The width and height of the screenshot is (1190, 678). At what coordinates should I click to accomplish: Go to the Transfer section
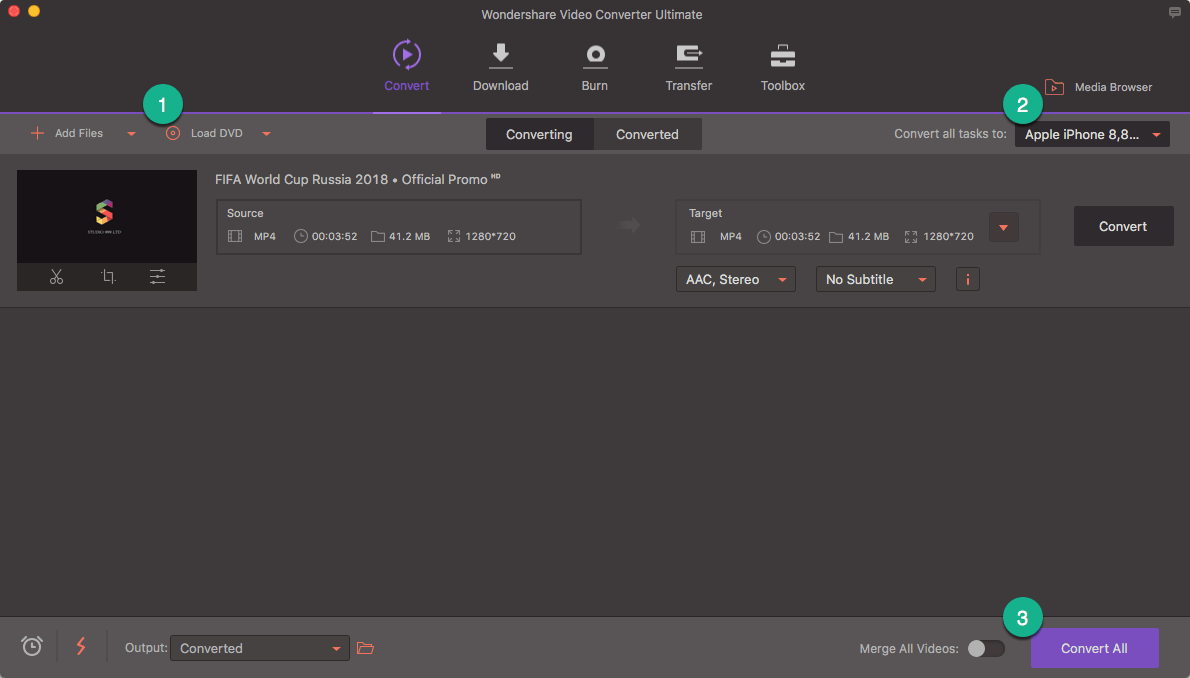tap(688, 66)
